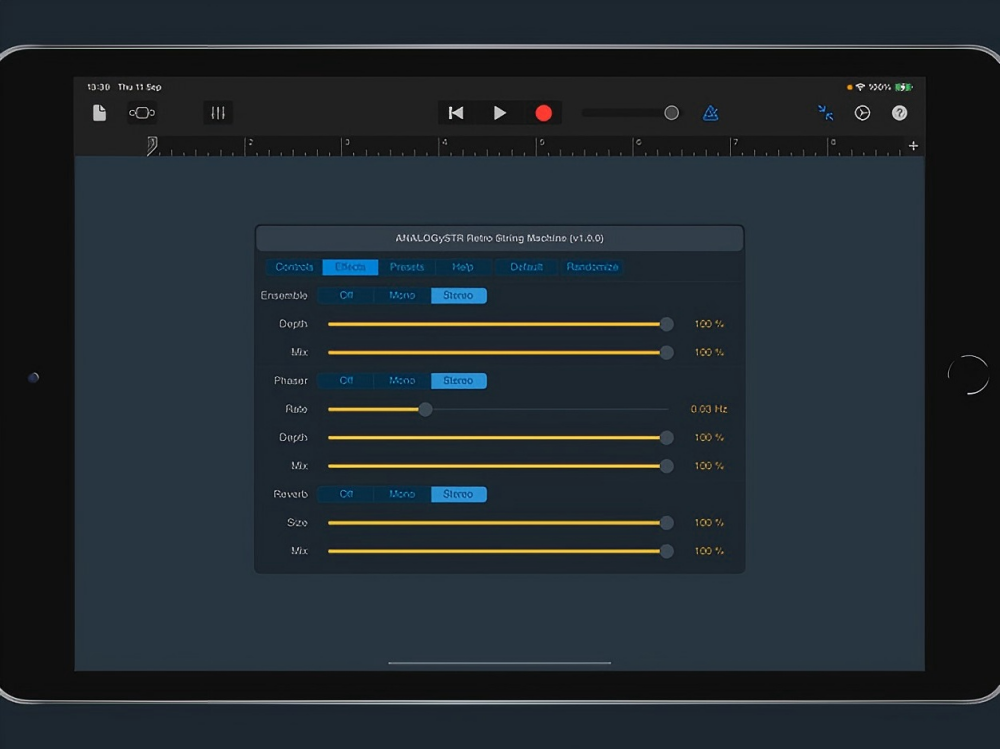This screenshot has height=749, width=1000.
Task: Jump to song beginning
Action: point(455,113)
